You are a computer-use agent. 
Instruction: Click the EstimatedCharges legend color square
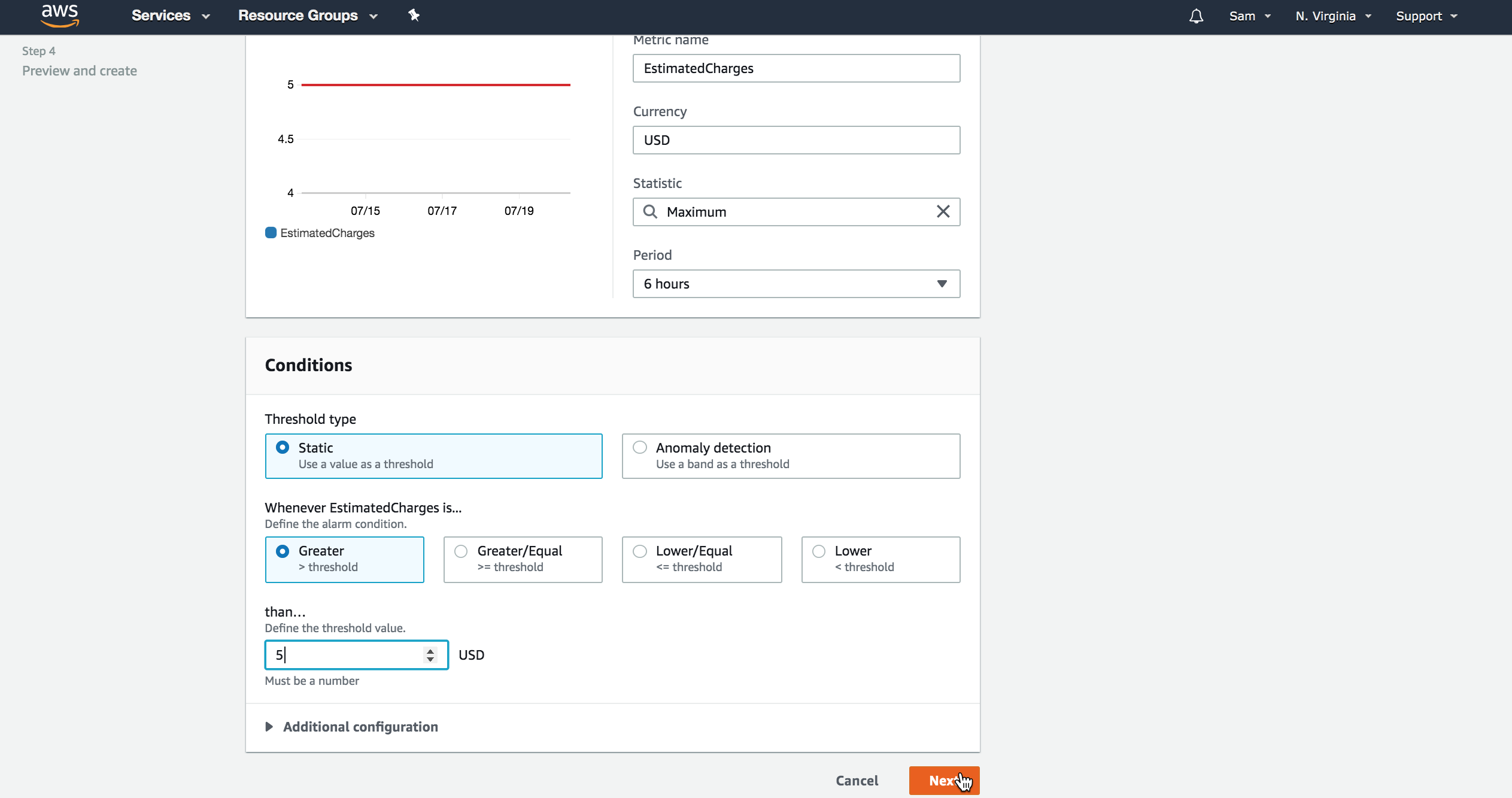click(271, 233)
